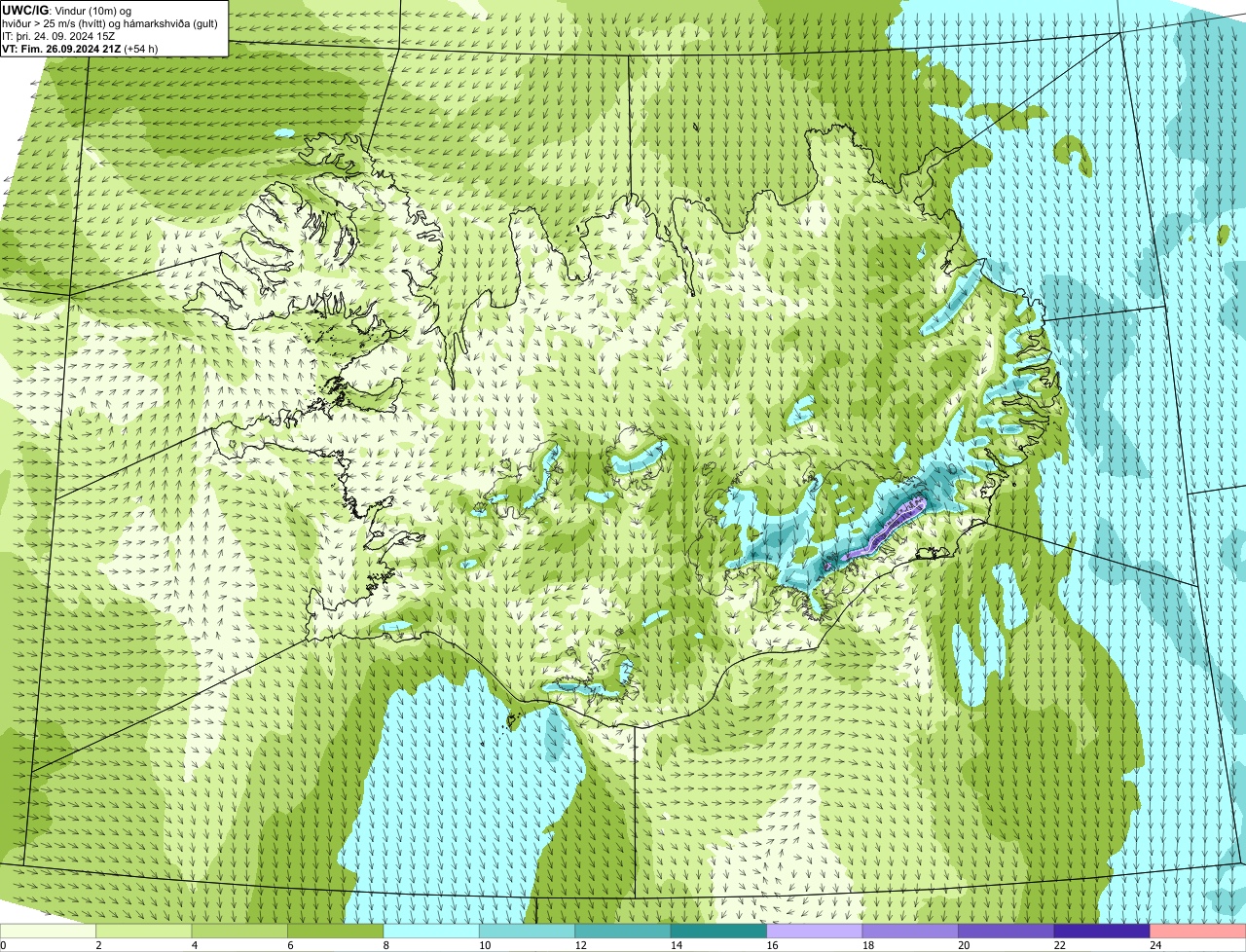Click the legend tick label '8'
Viewport: 1246px width, 952px height.
click(x=386, y=945)
